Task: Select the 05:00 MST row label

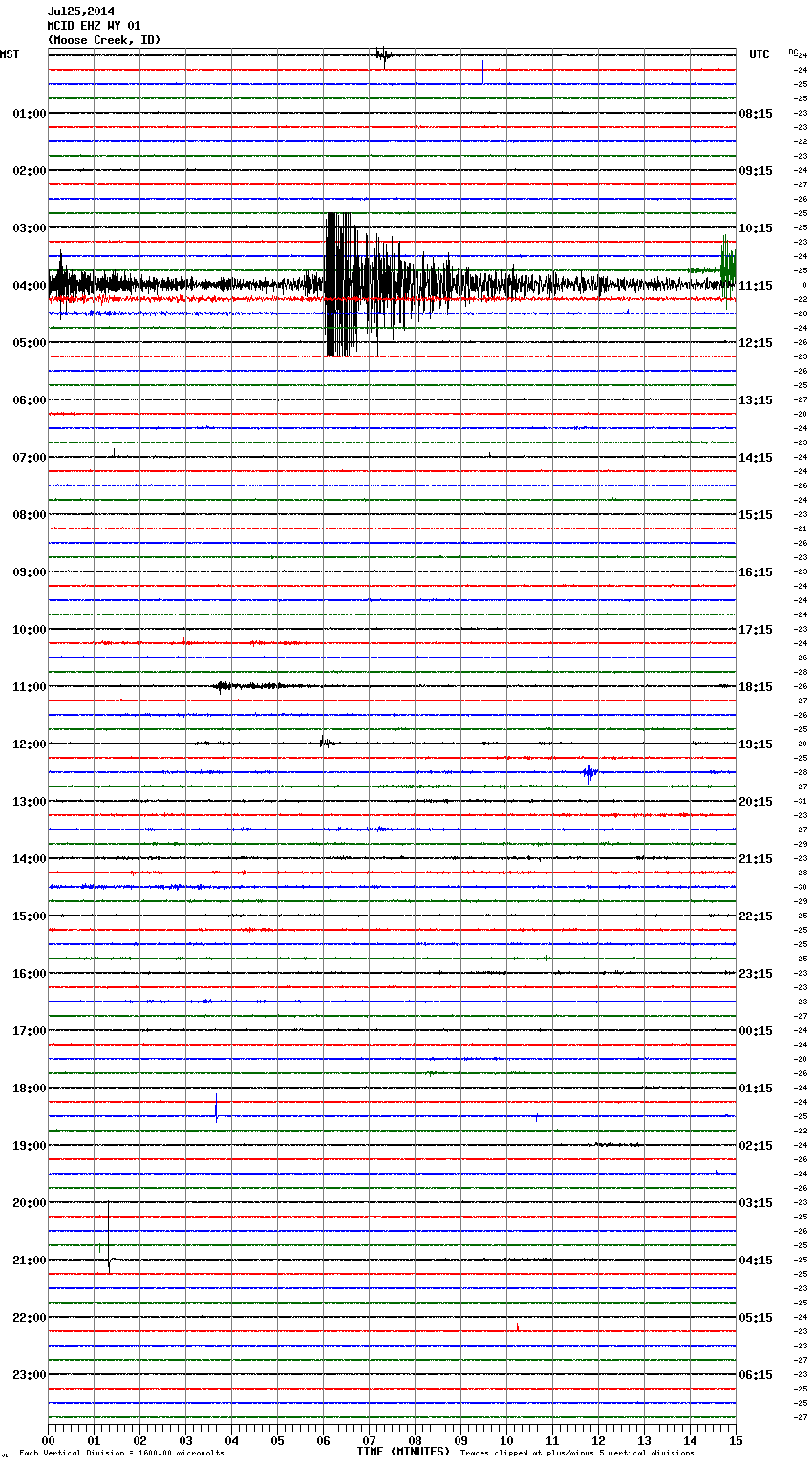Action: coord(30,343)
